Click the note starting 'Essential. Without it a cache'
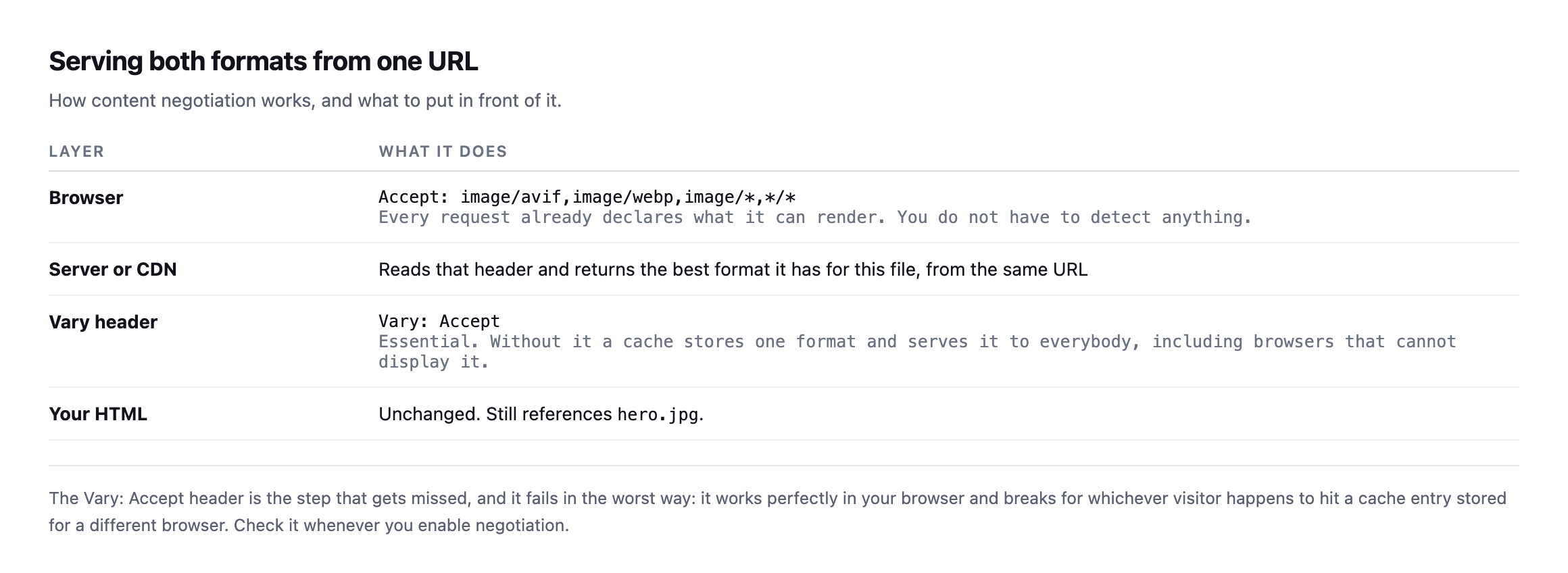Image resolution: width=1568 pixels, height=573 pixels. (x=917, y=351)
